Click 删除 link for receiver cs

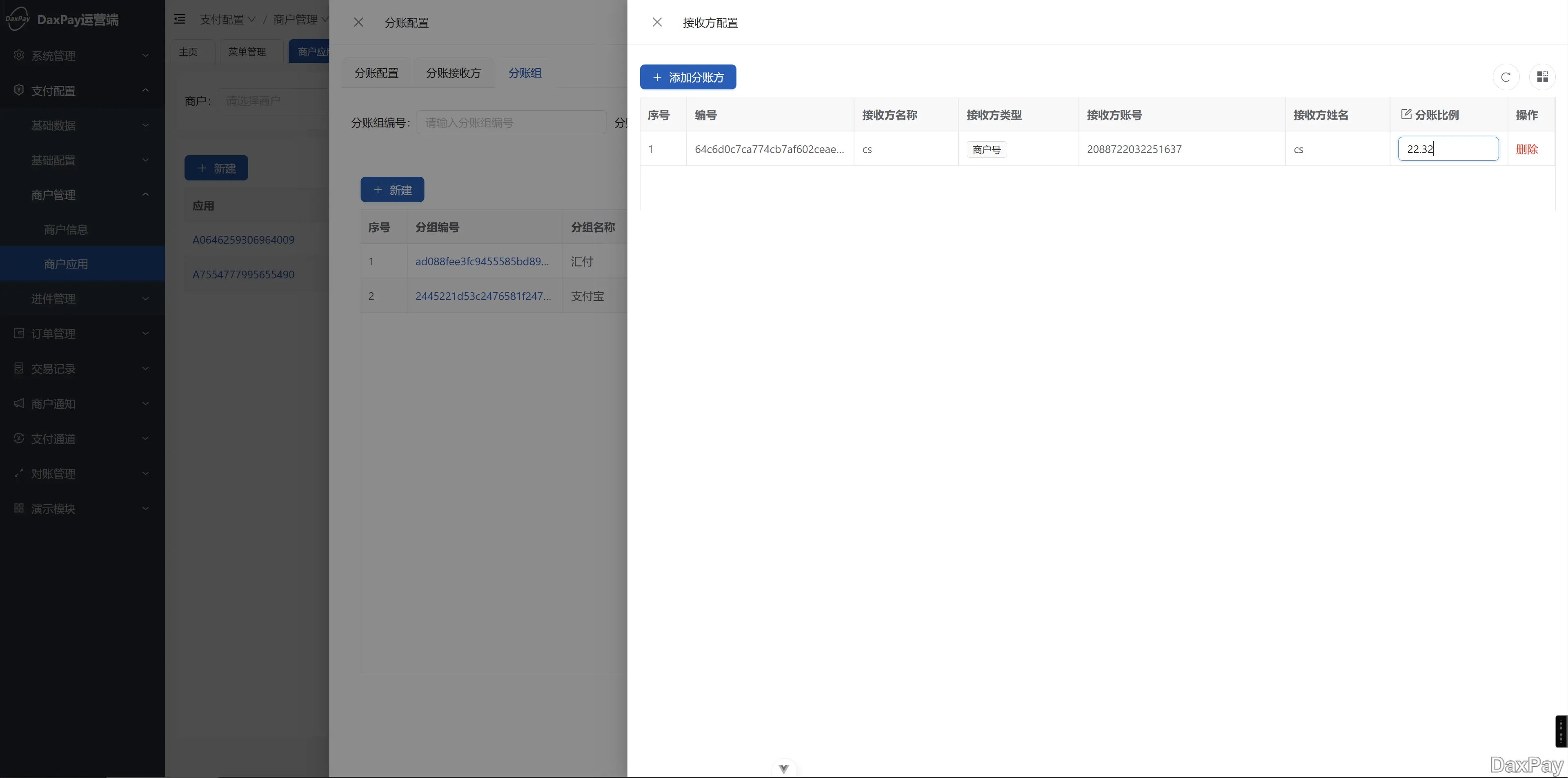1527,149
